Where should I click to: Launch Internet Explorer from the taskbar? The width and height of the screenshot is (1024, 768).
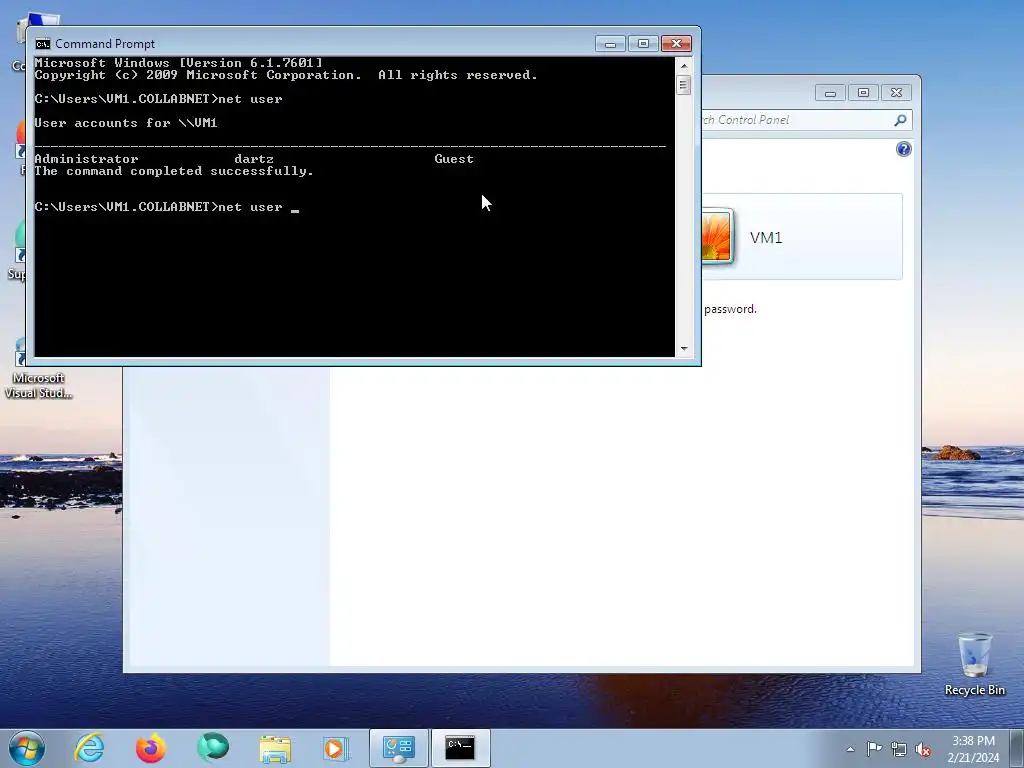tap(89, 748)
